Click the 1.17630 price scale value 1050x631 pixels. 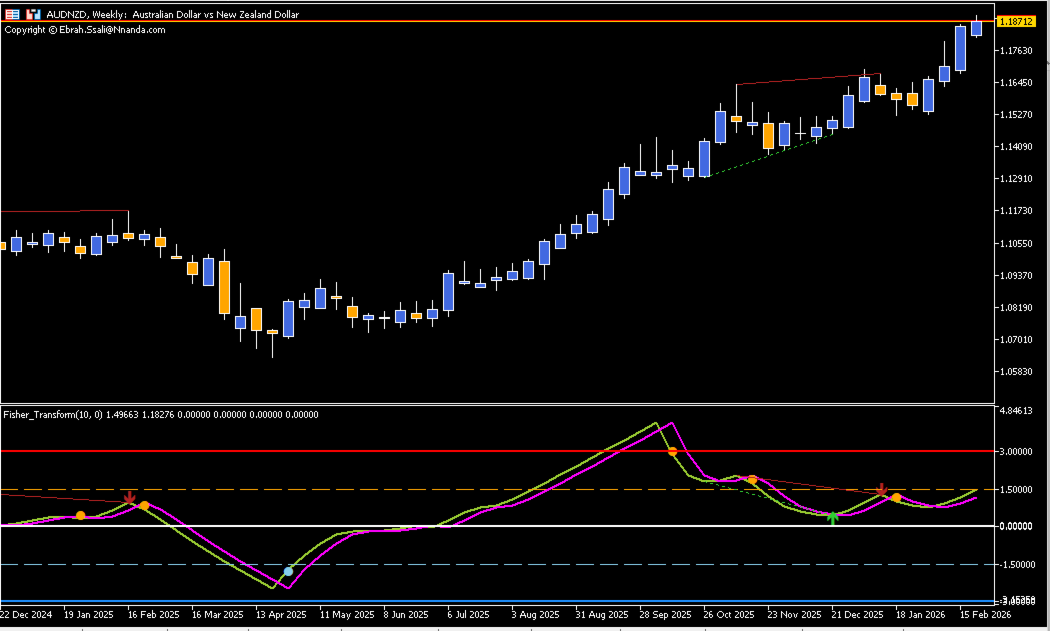pos(1015,51)
